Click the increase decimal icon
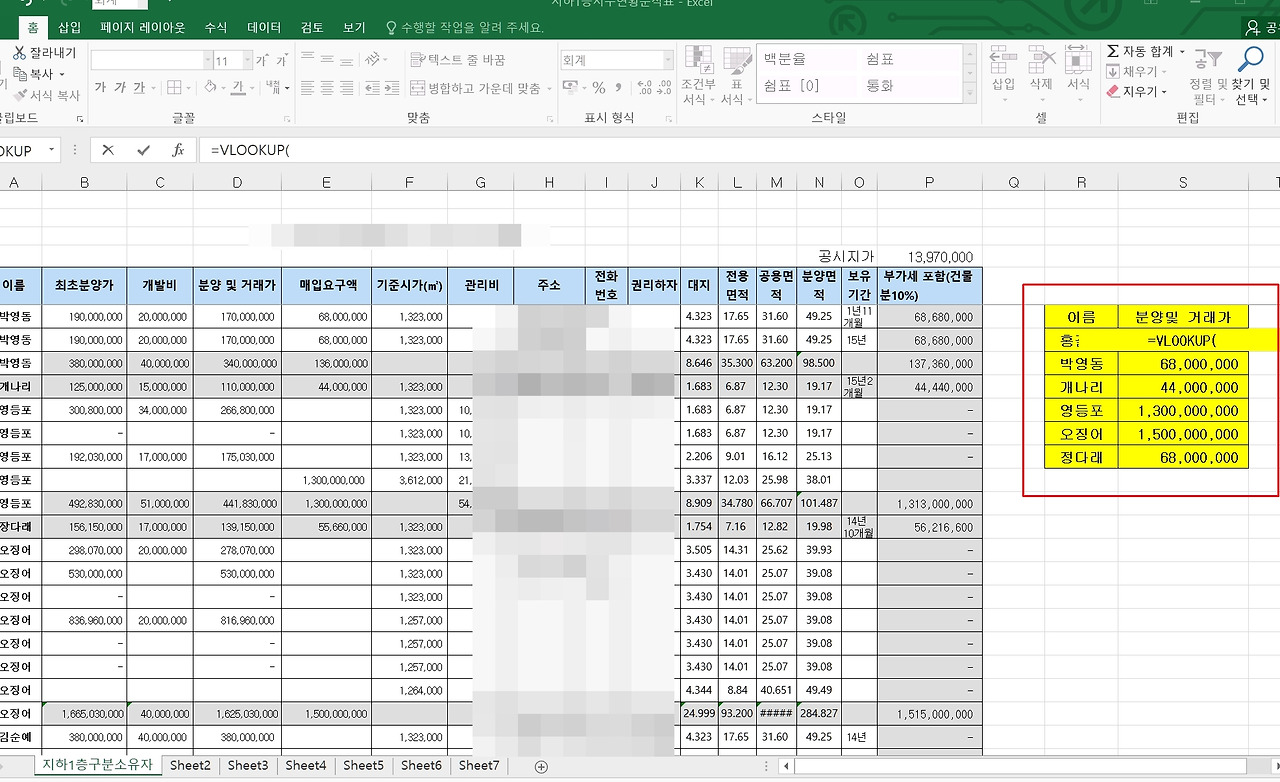This screenshot has height=782, width=1280. click(643, 88)
